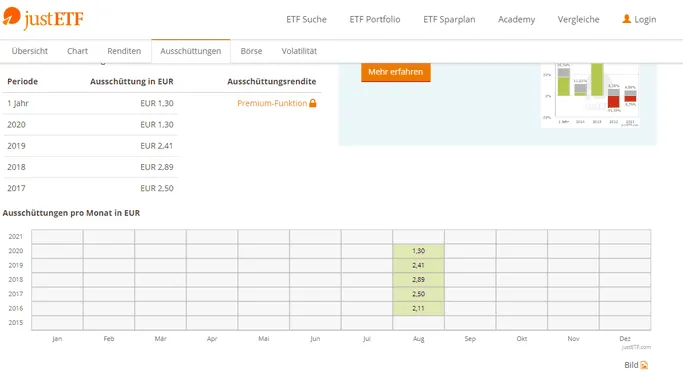The width and height of the screenshot is (683, 384).
Task: Open Vergleiche menu
Action: click(x=578, y=19)
